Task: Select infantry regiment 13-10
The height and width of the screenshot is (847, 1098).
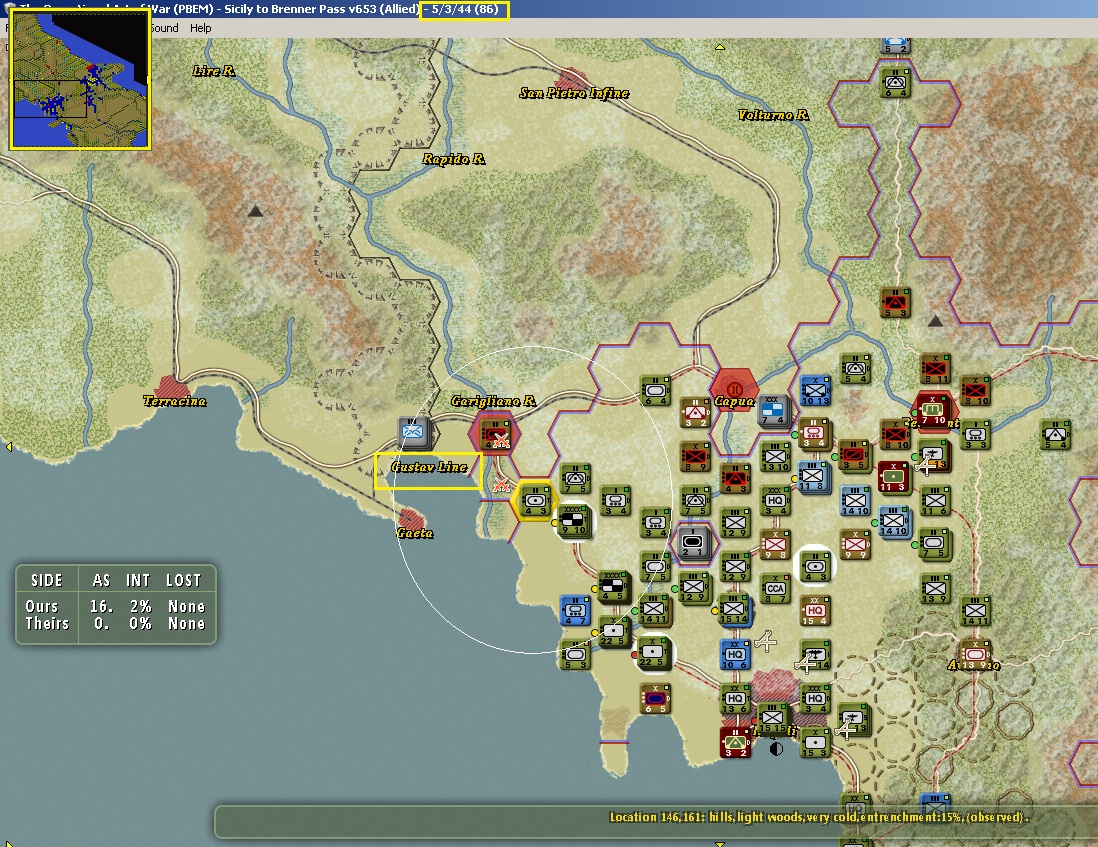Action: tap(775, 457)
